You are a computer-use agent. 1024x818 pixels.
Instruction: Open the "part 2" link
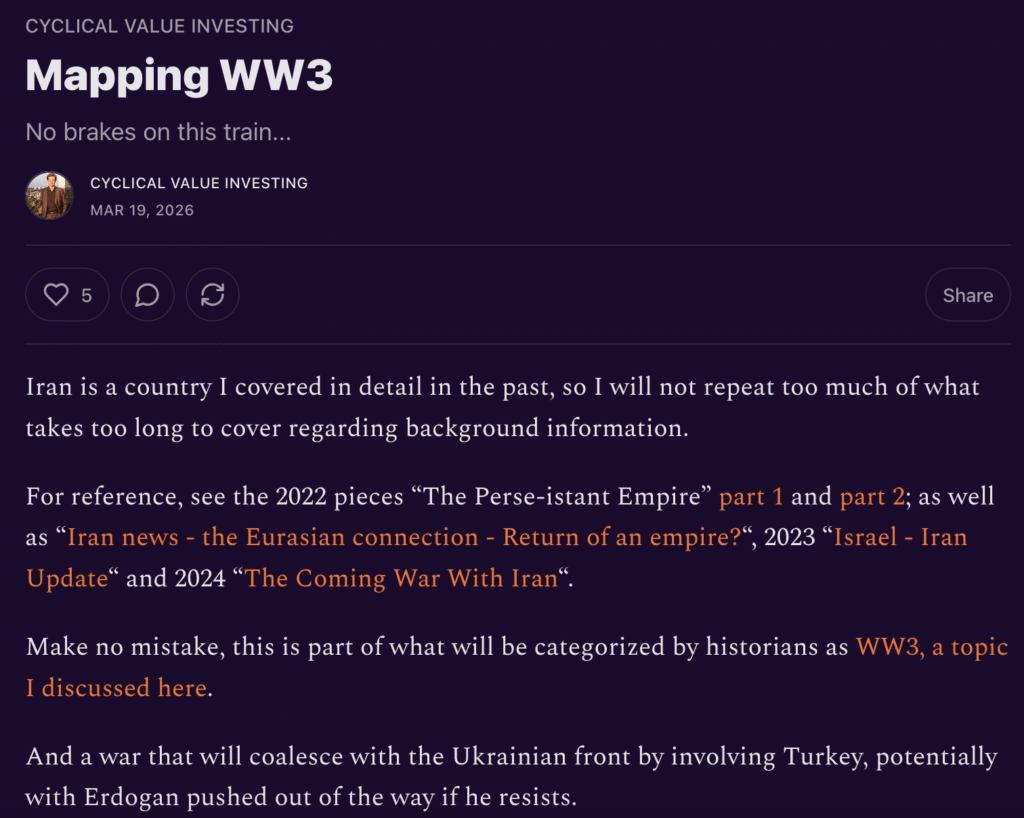tap(872, 497)
